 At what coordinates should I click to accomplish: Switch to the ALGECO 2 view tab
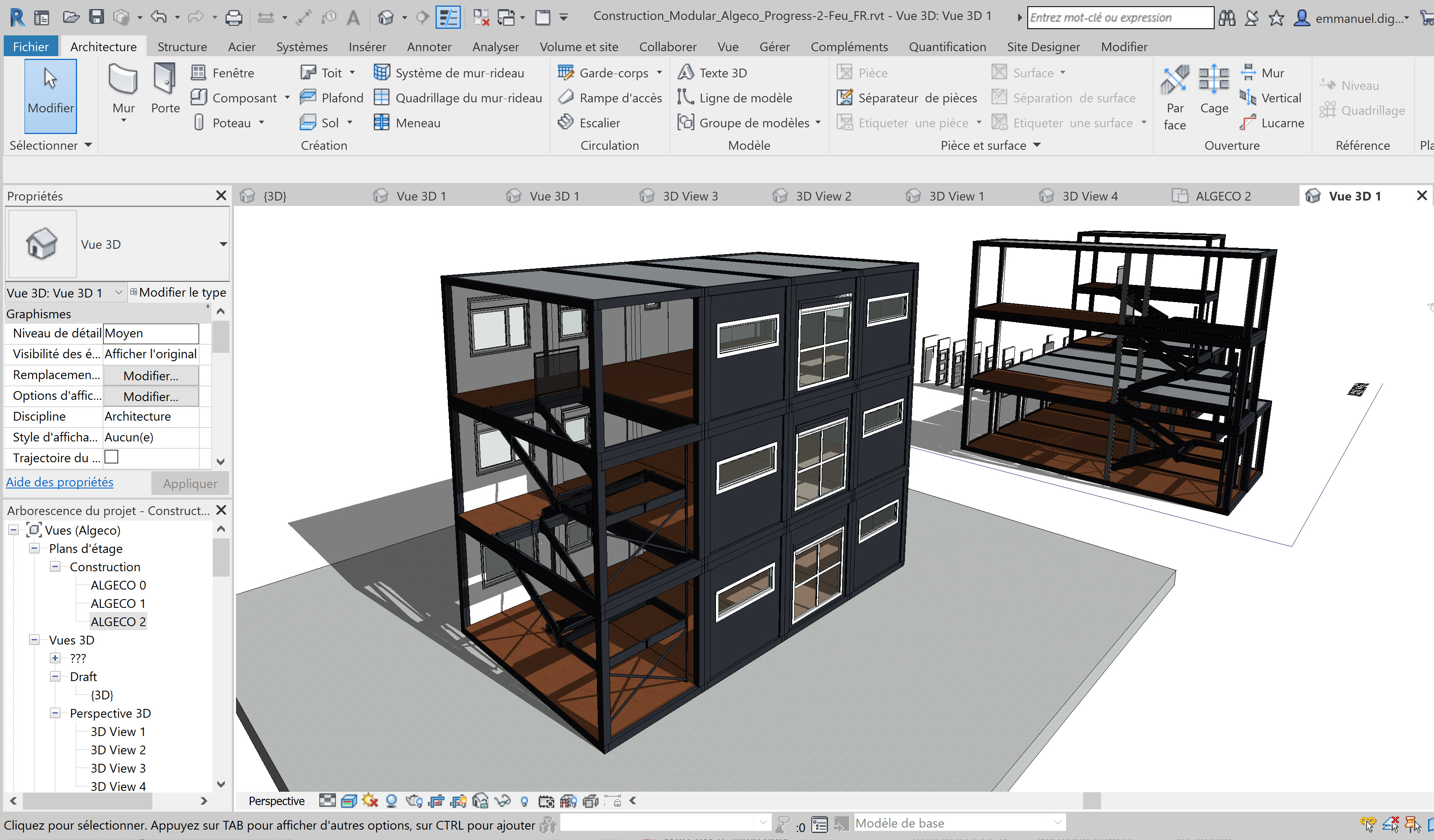[x=1222, y=196]
